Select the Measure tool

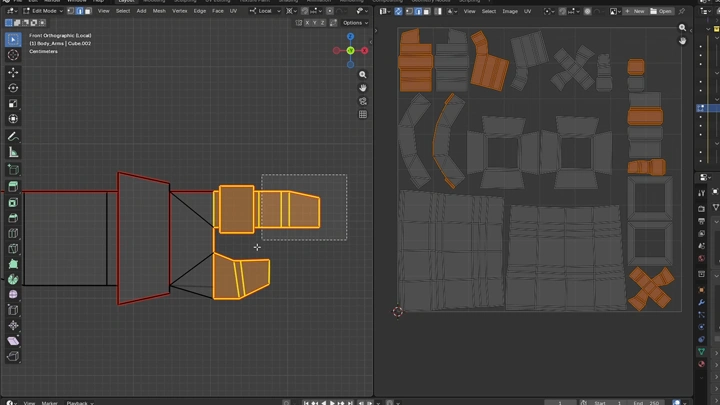tap(13, 152)
